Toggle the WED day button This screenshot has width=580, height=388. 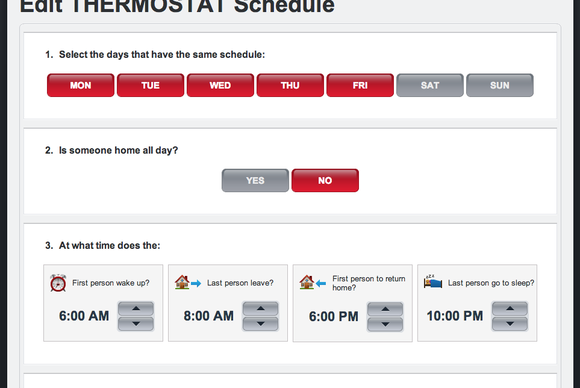click(220, 85)
